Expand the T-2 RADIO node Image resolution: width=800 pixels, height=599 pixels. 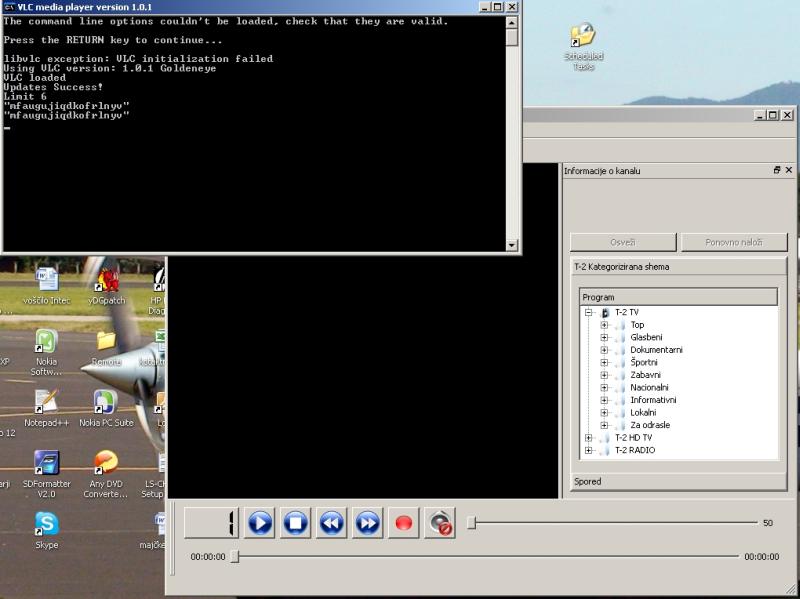pyautogui.click(x=589, y=450)
